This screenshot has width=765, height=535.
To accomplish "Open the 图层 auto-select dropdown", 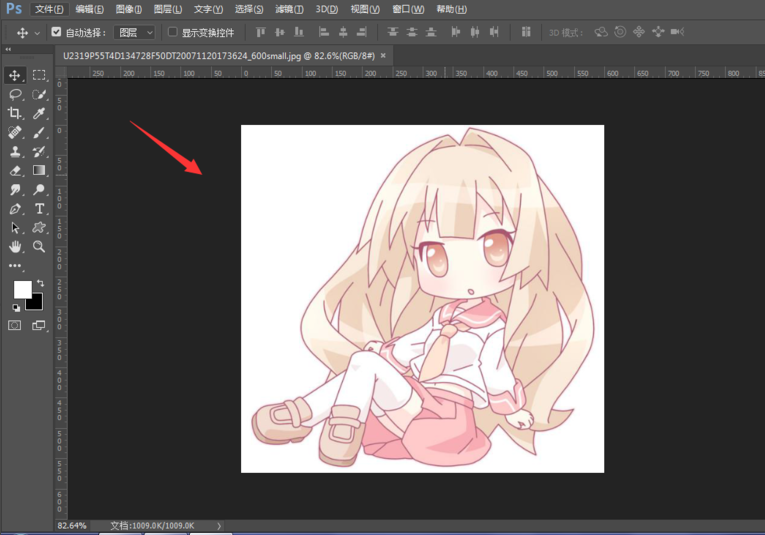I will click(134, 32).
